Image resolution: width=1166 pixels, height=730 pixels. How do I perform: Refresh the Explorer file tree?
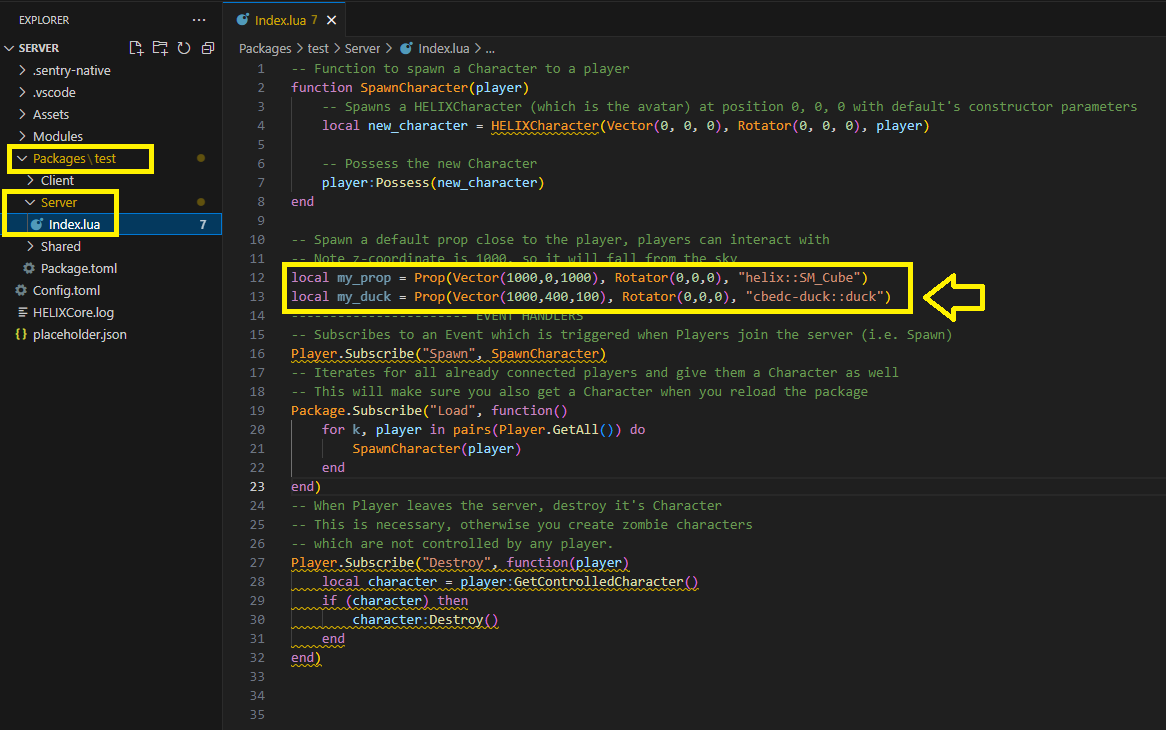[x=184, y=48]
